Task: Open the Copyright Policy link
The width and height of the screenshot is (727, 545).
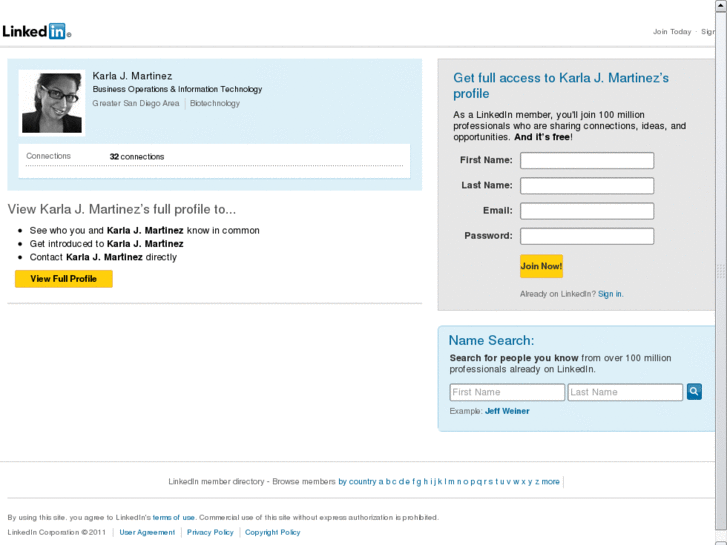Action: (273, 532)
